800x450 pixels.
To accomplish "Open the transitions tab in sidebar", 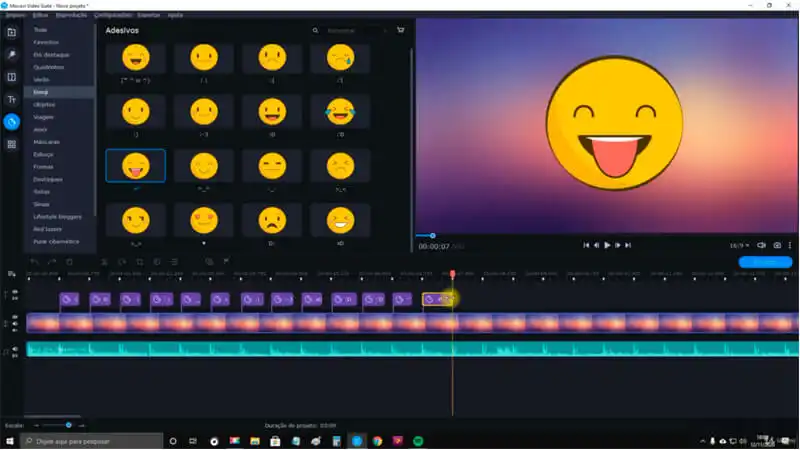I will [11, 77].
